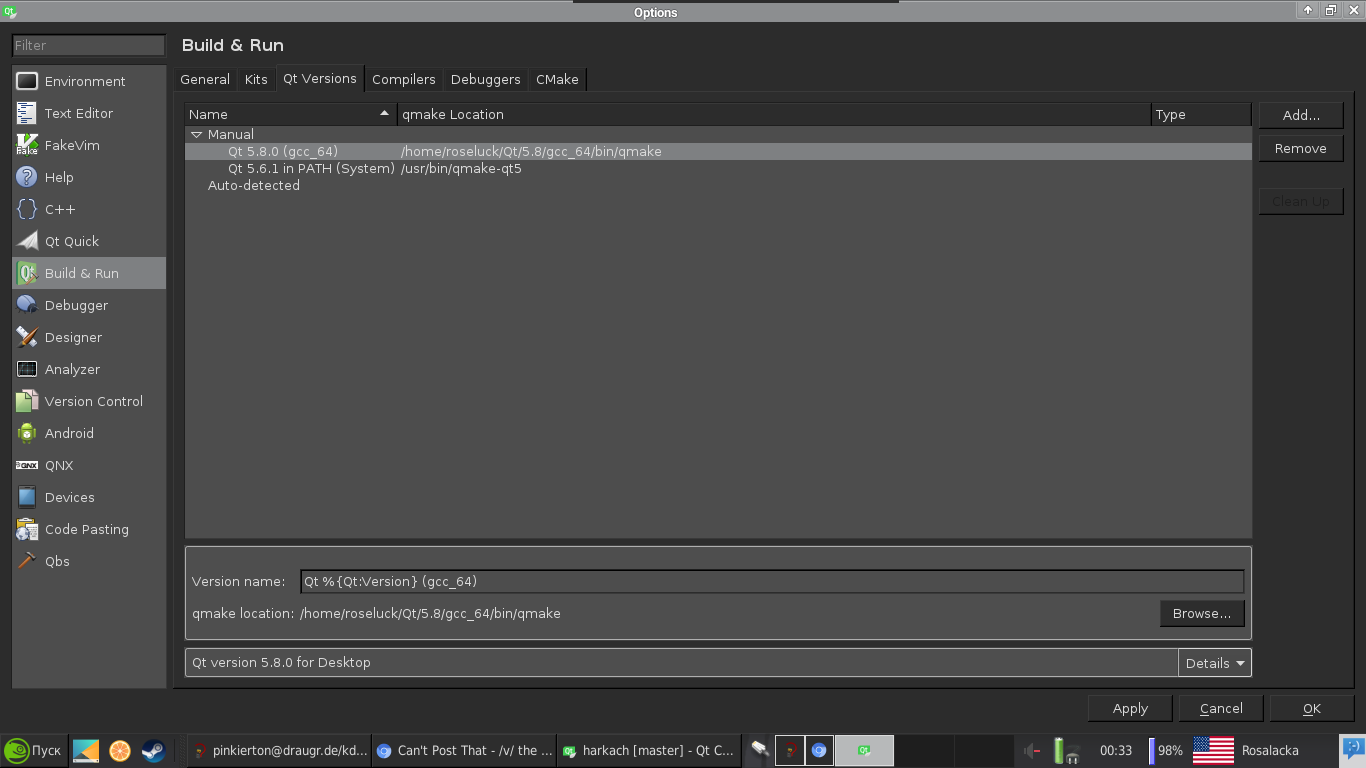Select the Build & Run category icon
The height and width of the screenshot is (768, 1366).
click(27, 273)
